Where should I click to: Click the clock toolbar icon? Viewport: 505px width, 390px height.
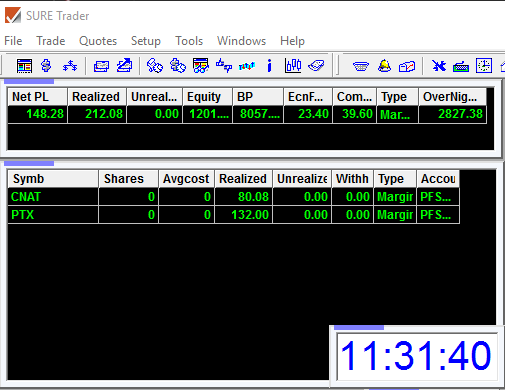coord(484,66)
